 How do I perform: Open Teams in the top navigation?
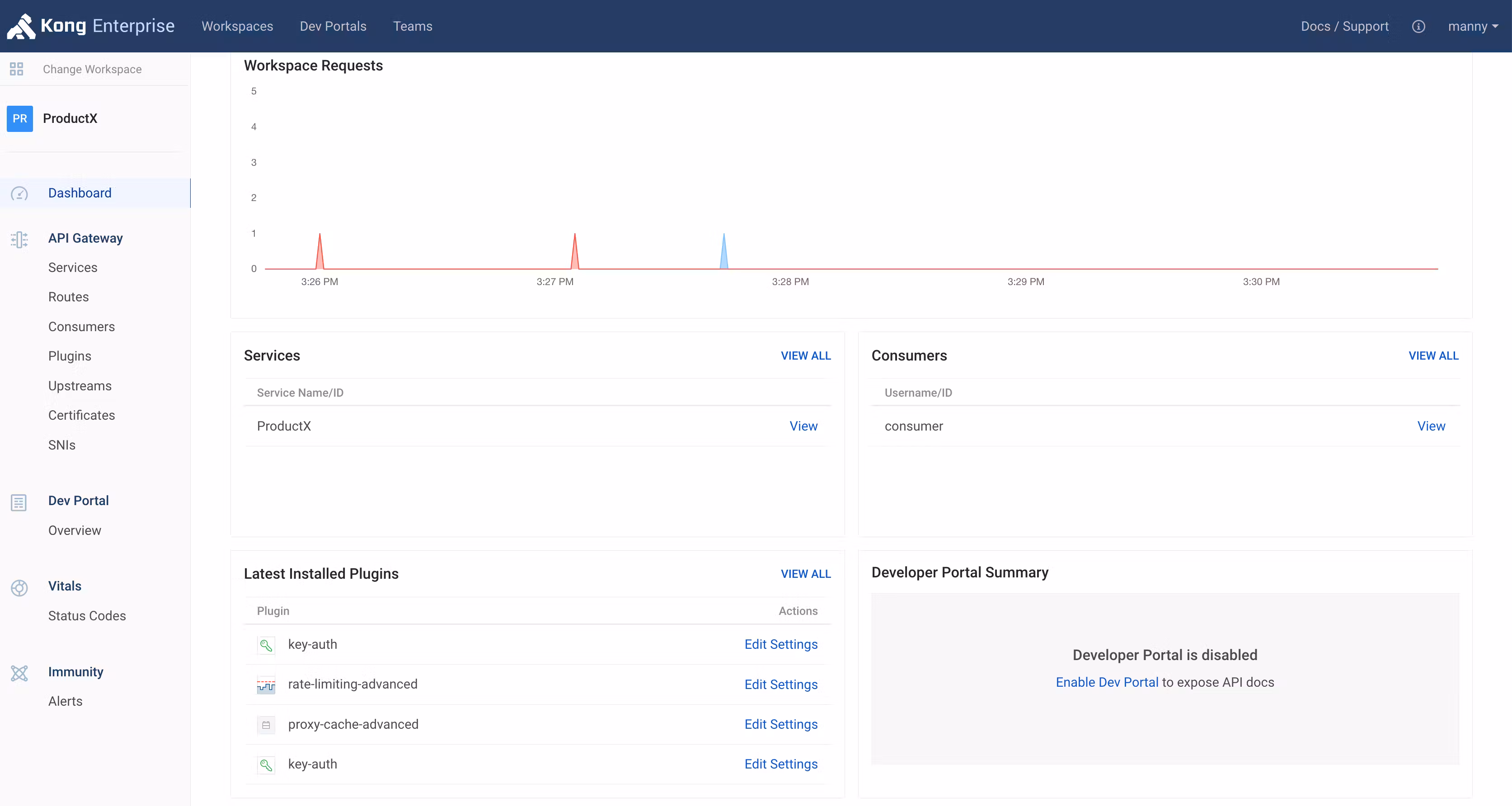412,26
